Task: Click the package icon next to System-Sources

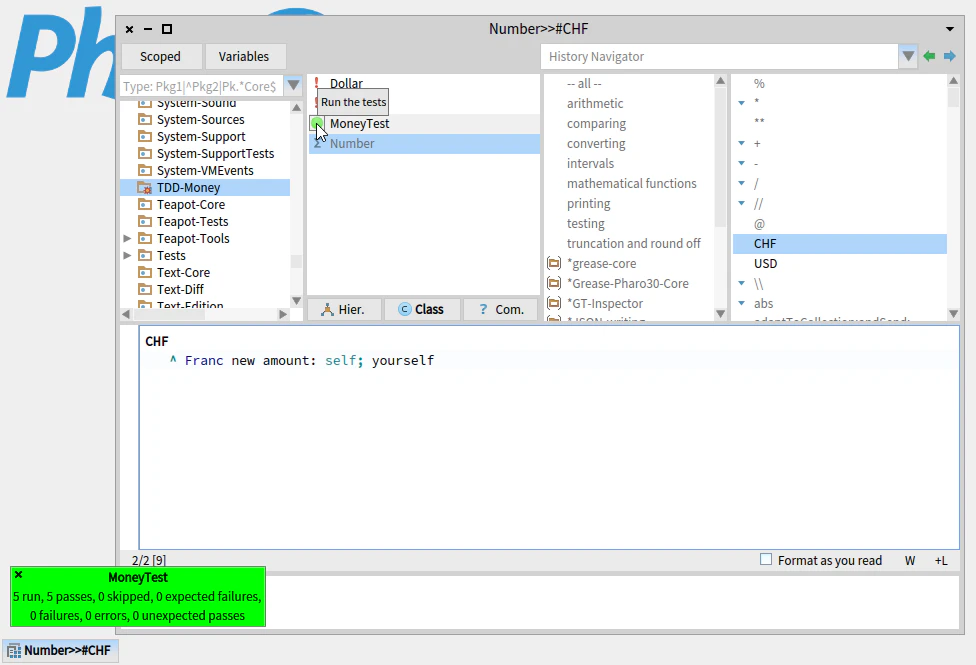Action: coord(144,120)
